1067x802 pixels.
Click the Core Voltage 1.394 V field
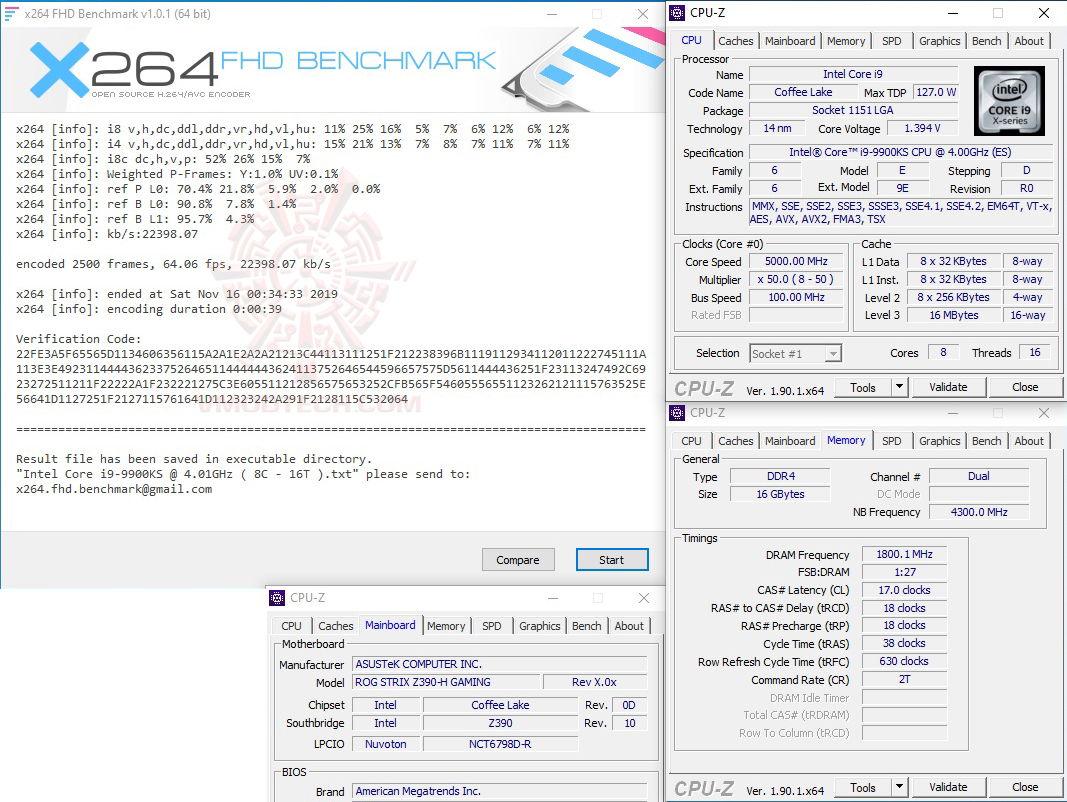(x=922, y=129)
